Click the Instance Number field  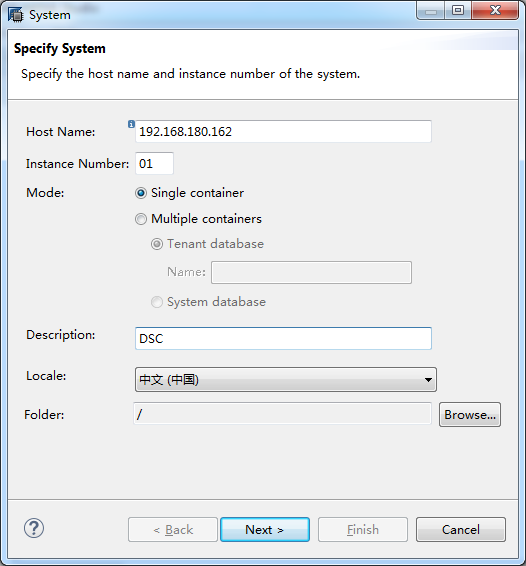tap(154, 164)
